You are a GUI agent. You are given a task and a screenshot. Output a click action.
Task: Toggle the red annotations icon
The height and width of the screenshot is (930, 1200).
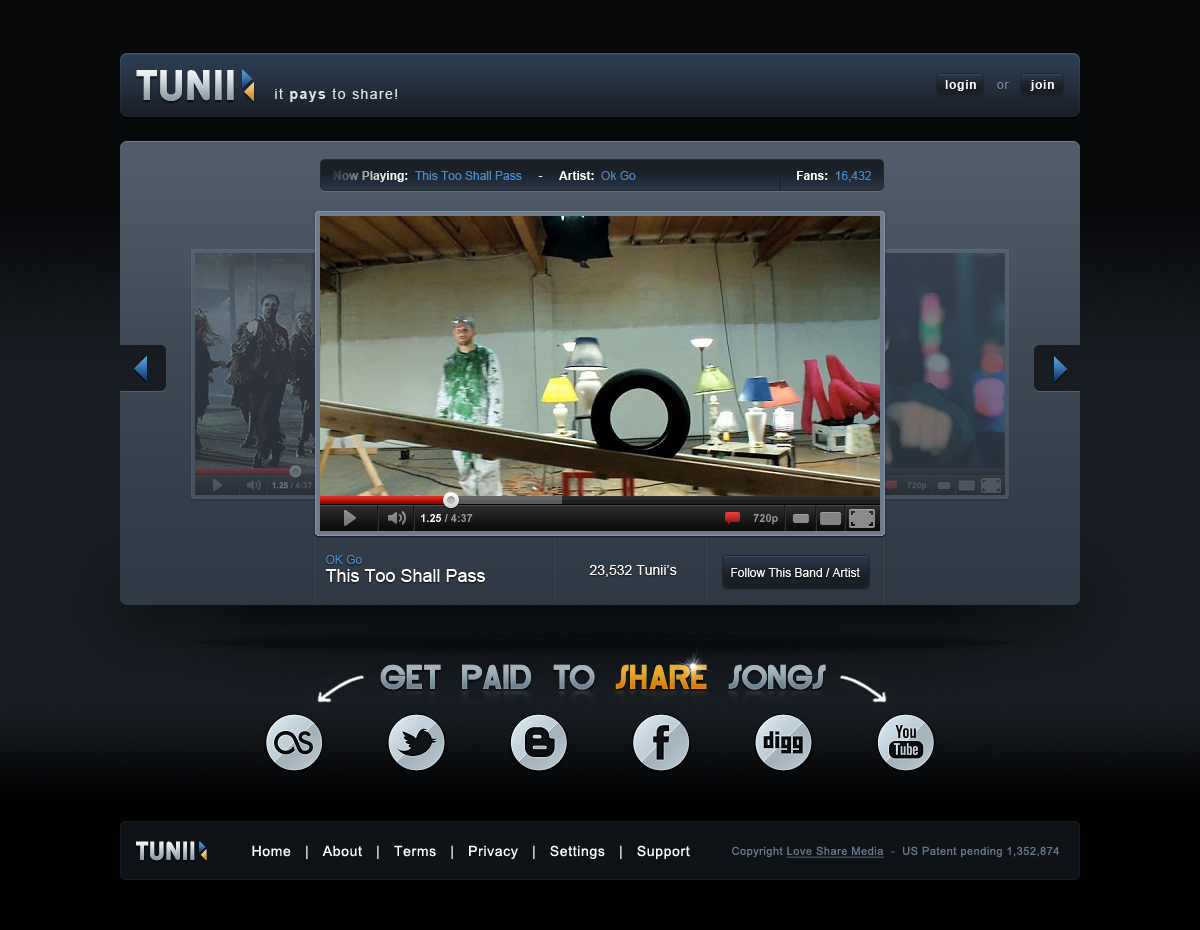click(x=732, y=518)
